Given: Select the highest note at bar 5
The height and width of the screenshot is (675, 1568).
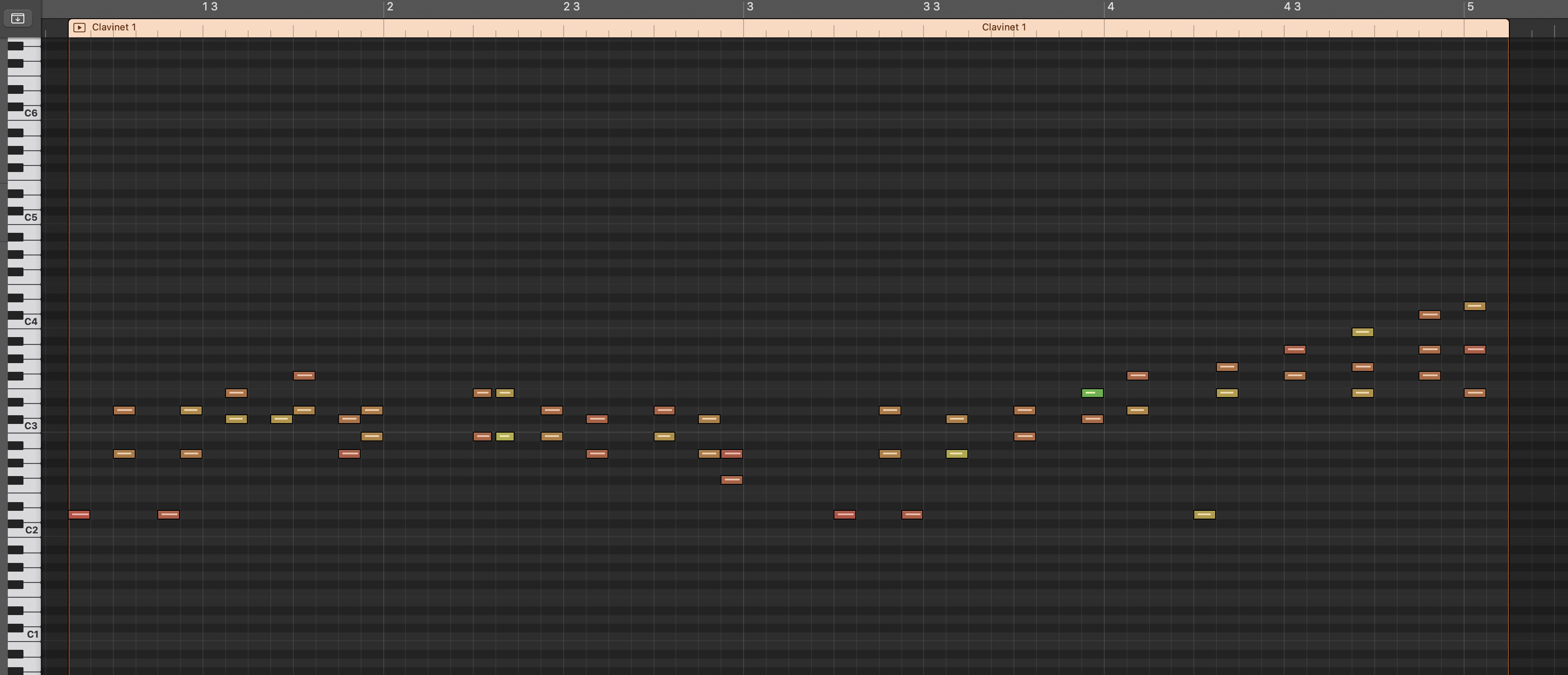Looking at the screenshot, I should [x=1474, y=306].
